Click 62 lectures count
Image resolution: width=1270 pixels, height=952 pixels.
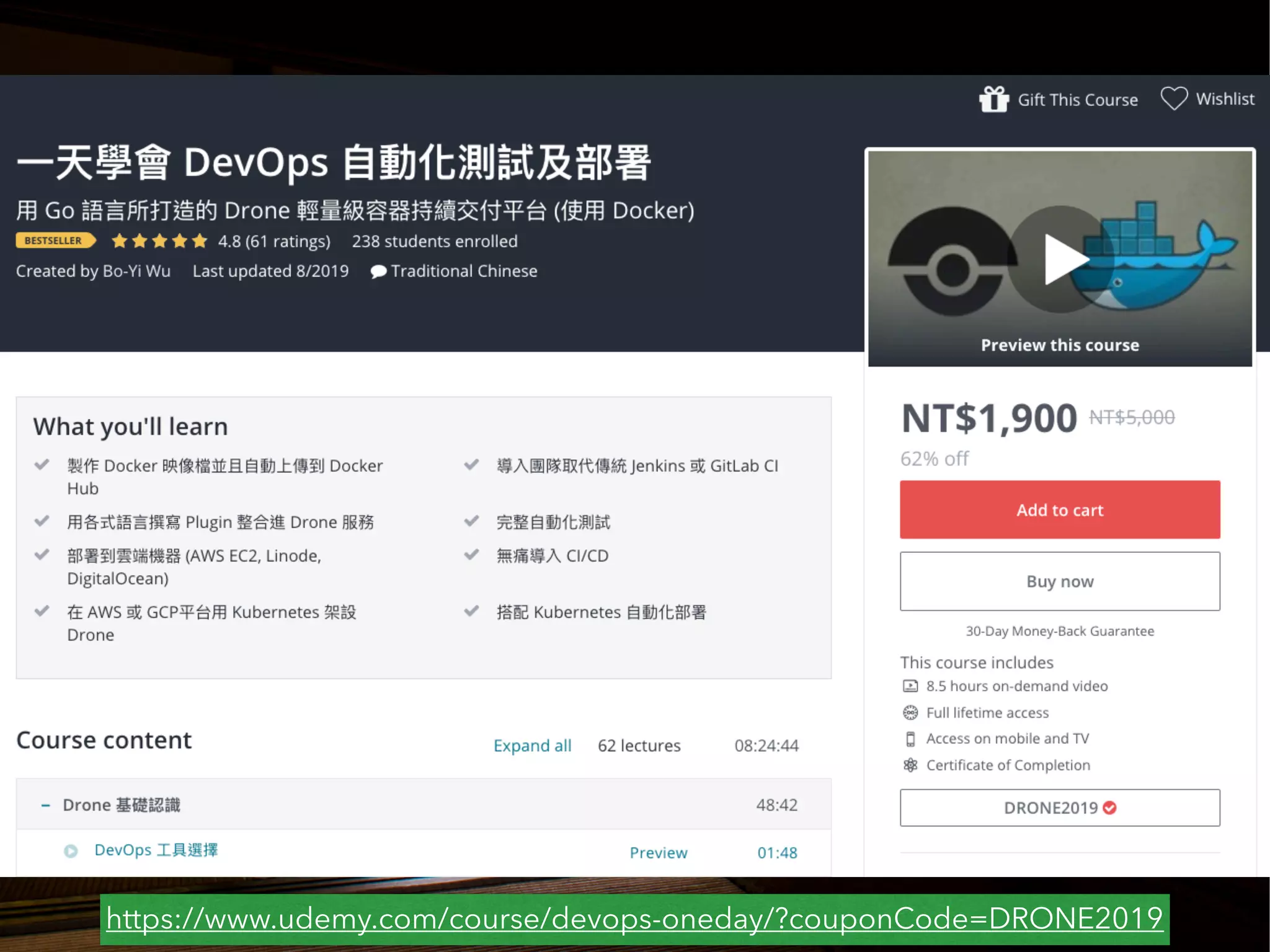pyautogui.click(x=639, y=746)
